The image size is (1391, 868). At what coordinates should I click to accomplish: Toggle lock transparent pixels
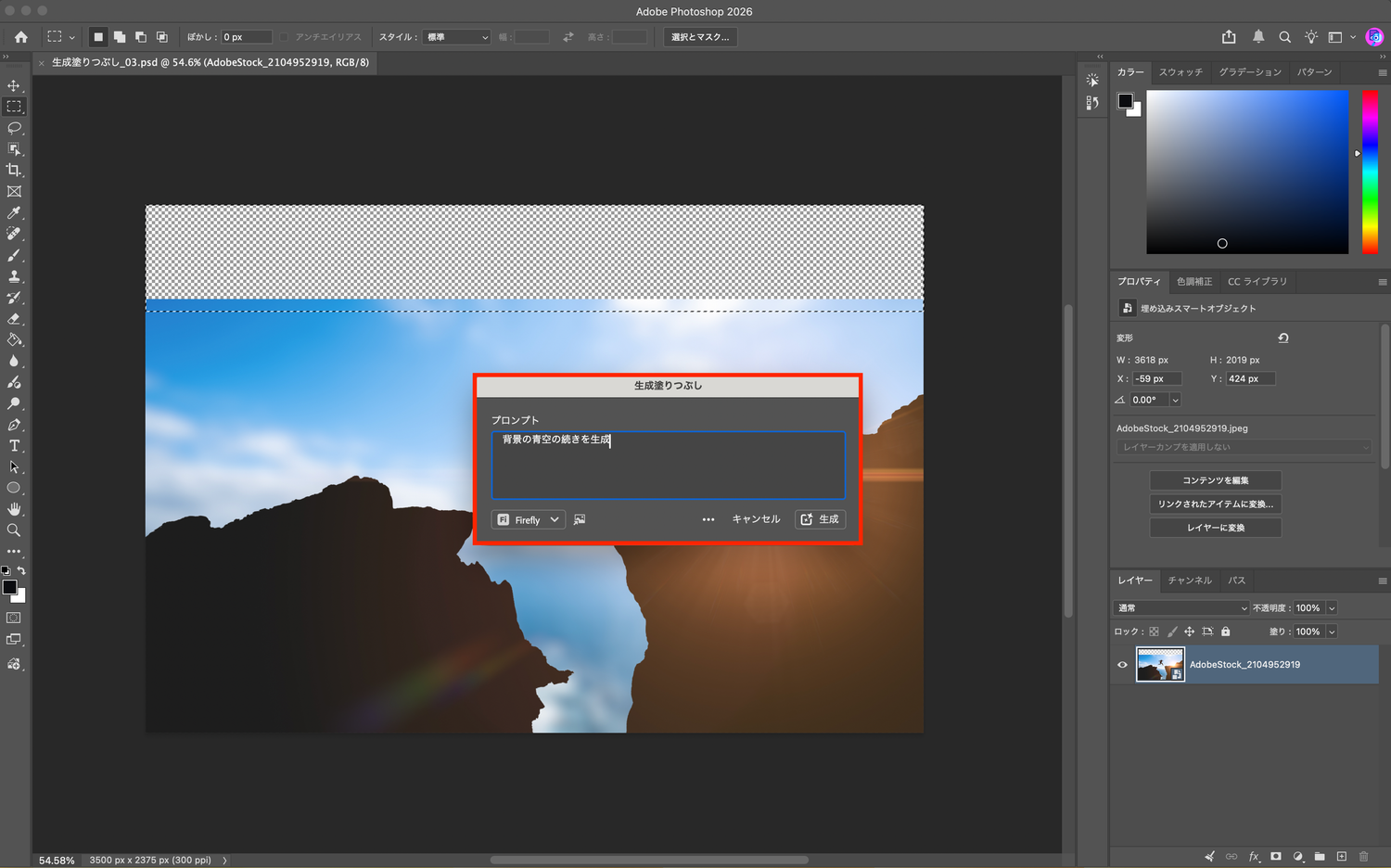click(1154, 632)
